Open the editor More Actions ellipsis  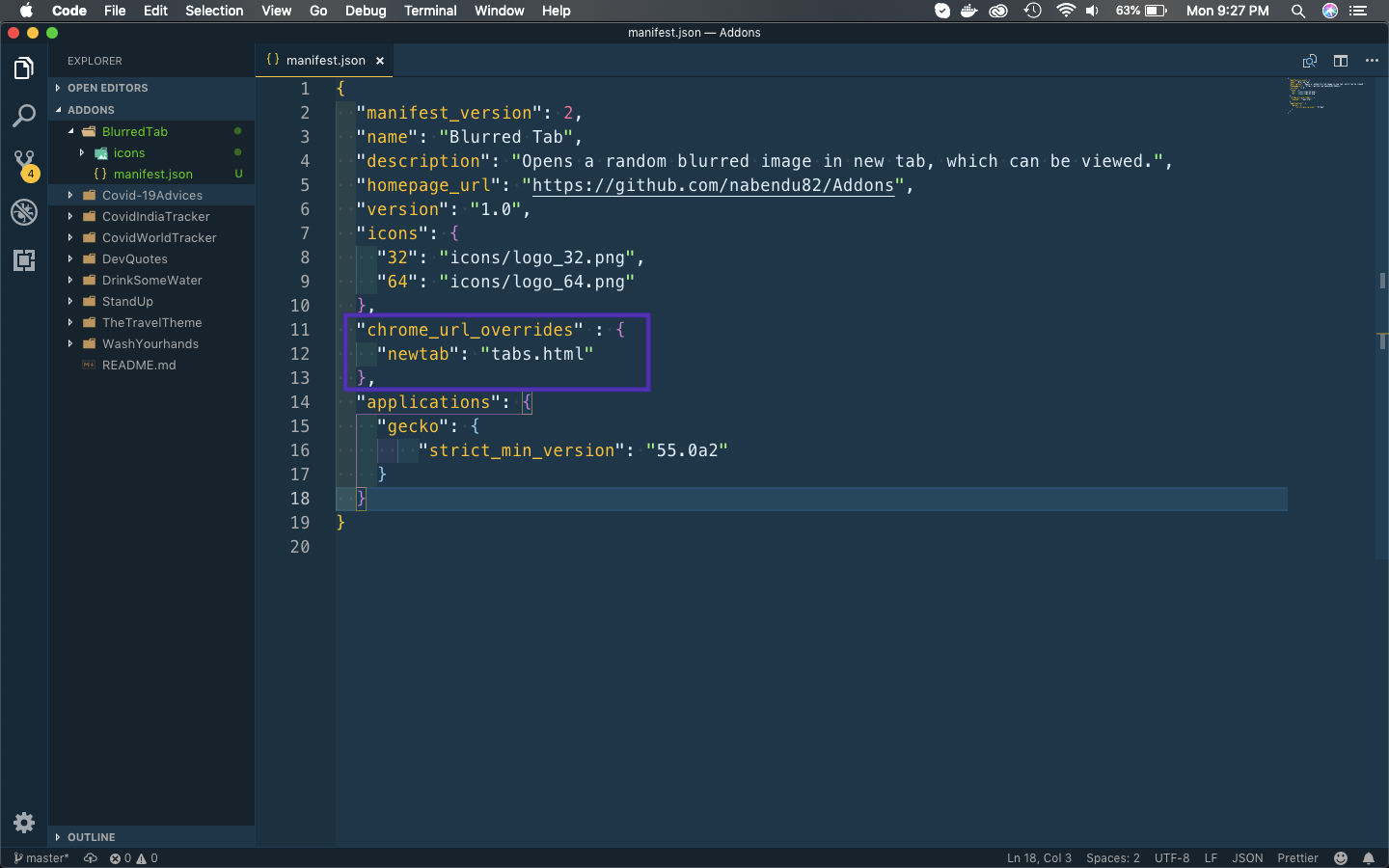pos(1372,61)
